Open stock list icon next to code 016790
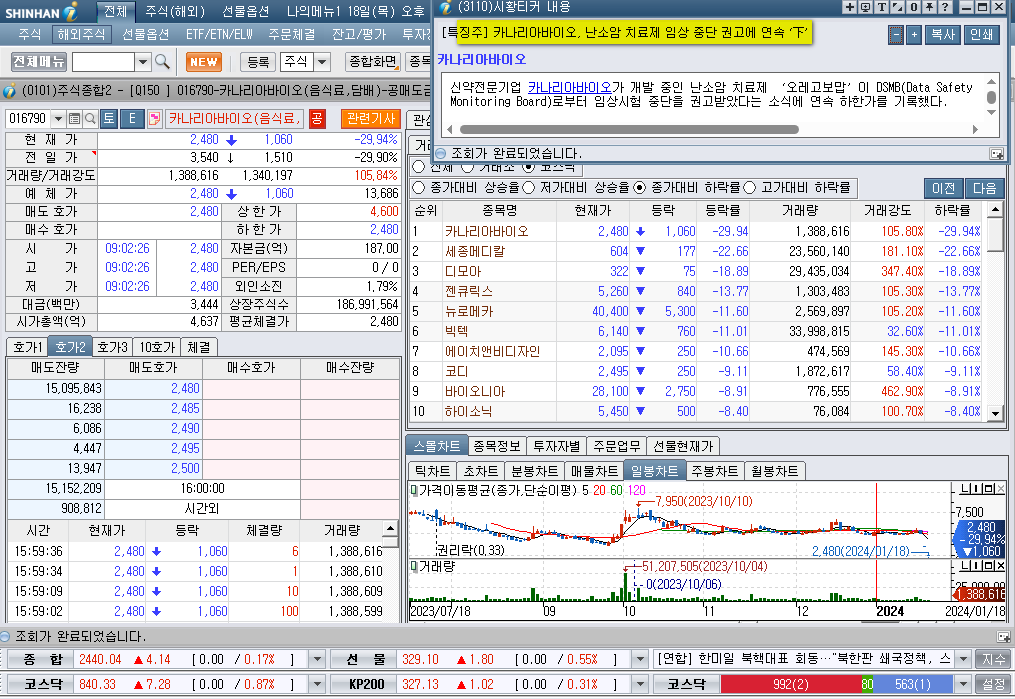The image size is (1015, 699). tap(74, 118)
